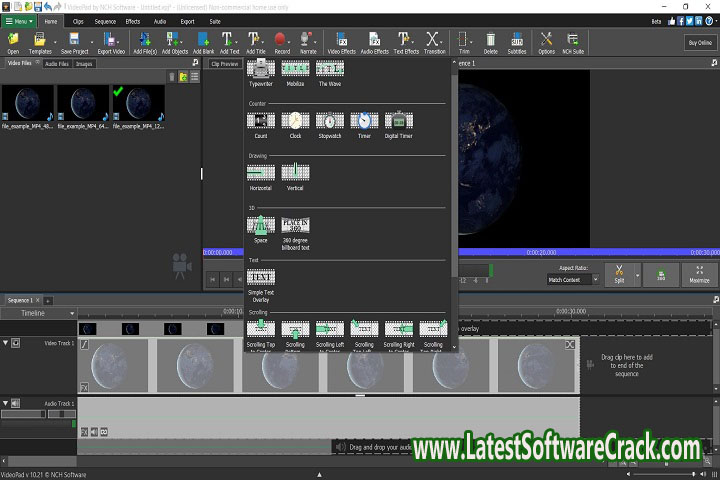
Task: Click the Open project toolbar icon
Action: (13, 43)
